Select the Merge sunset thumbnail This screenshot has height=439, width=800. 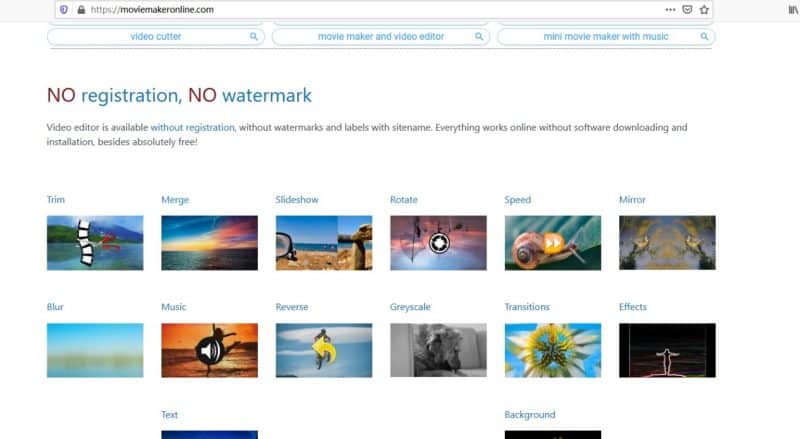click(x=210, y=243)
